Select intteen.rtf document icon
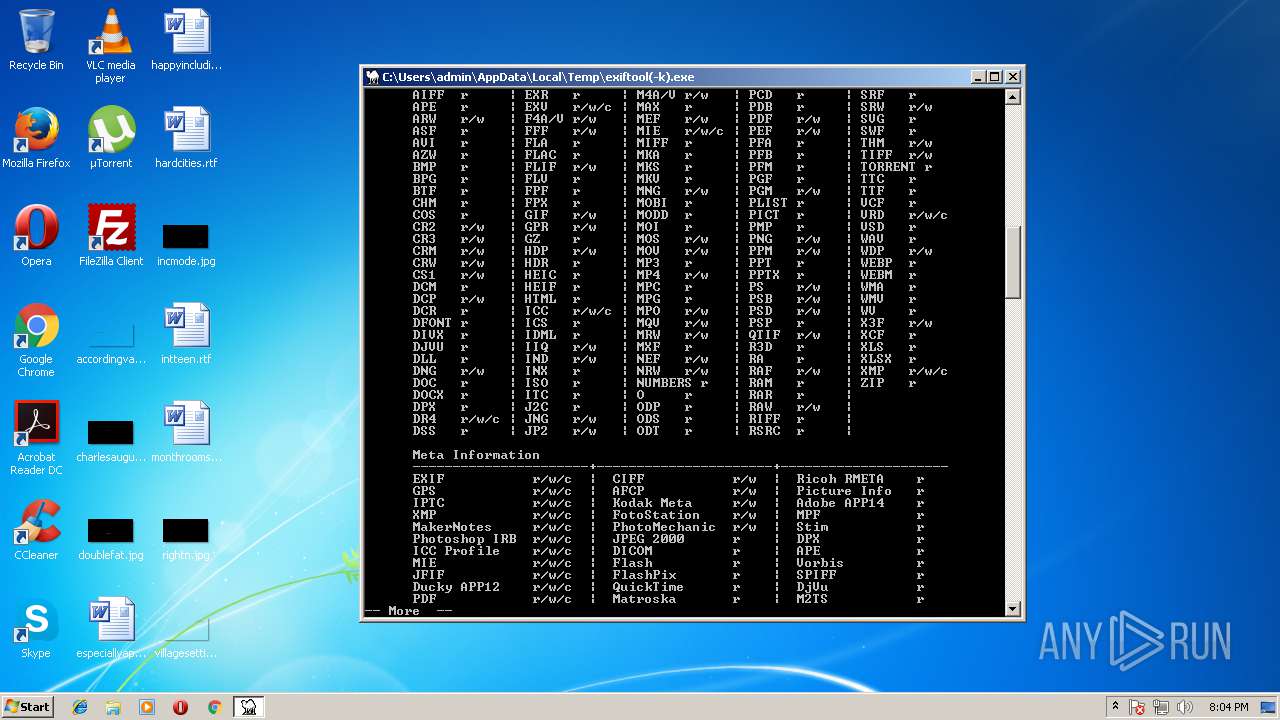Screen dimensions: 1280x720 tap(186, 334)
